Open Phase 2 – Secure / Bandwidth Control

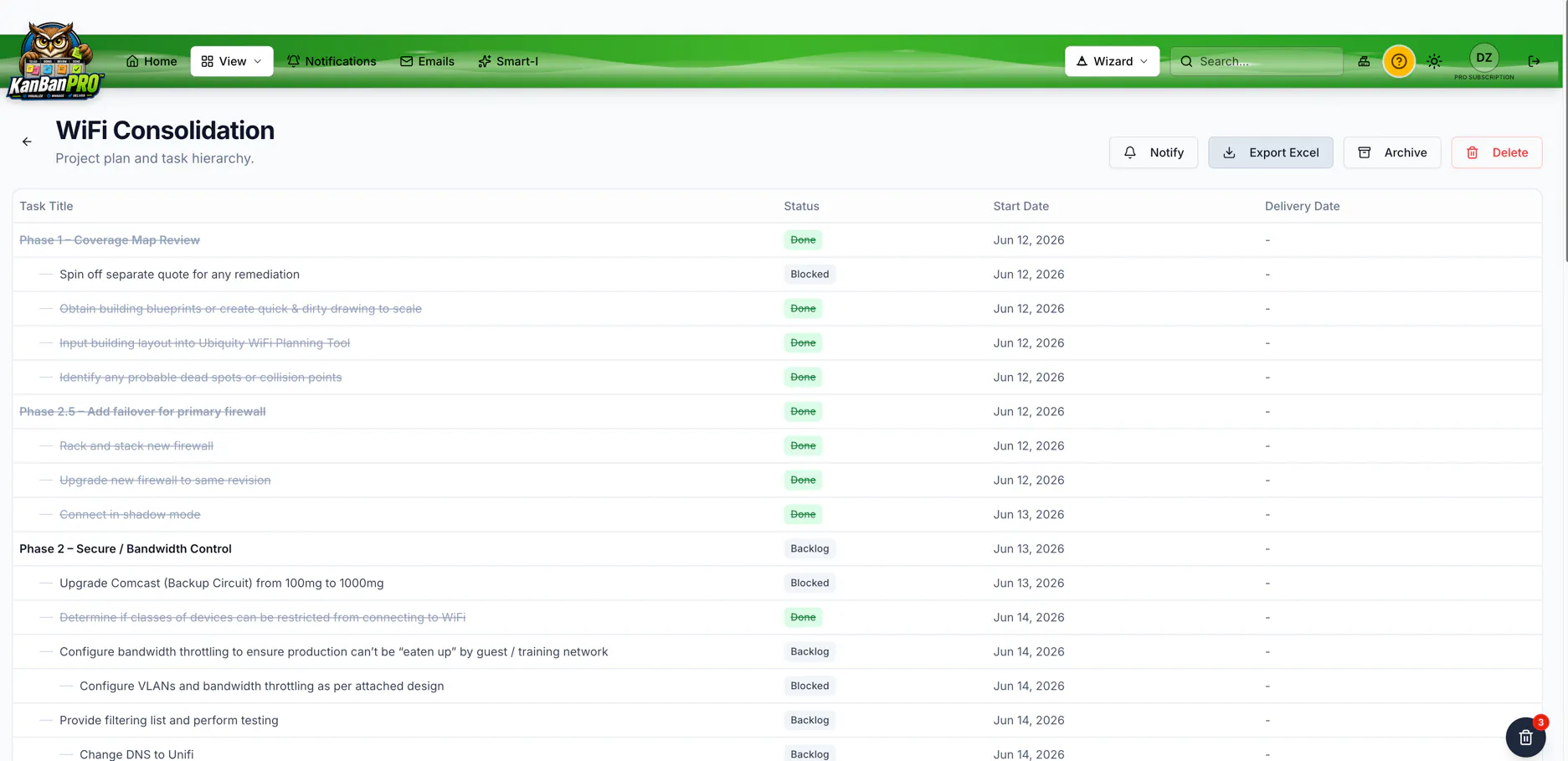point(126,549)
